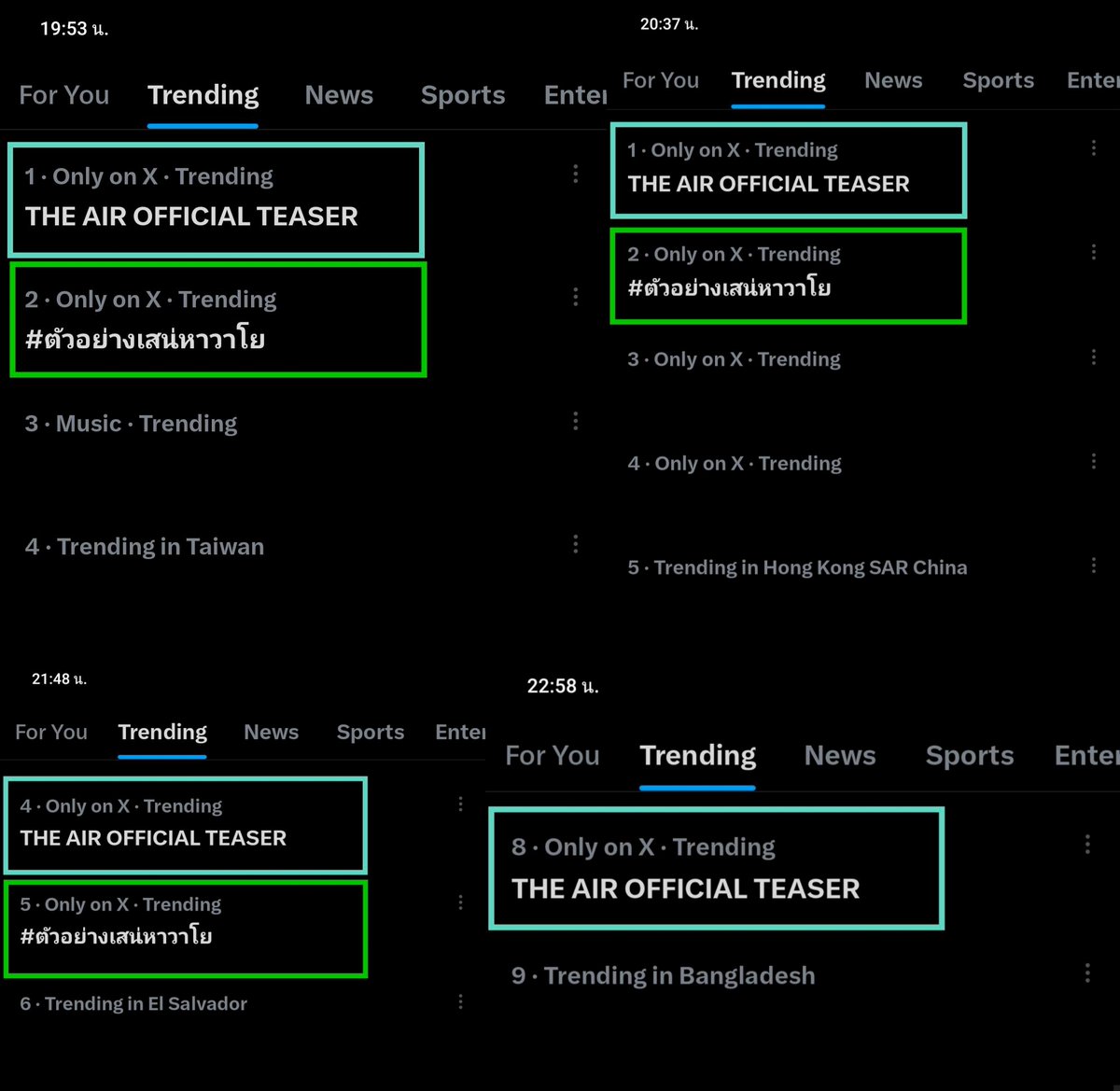Select Trending tab in 22:58 screenshot
1120x1091 pixels.
[698, 755]
